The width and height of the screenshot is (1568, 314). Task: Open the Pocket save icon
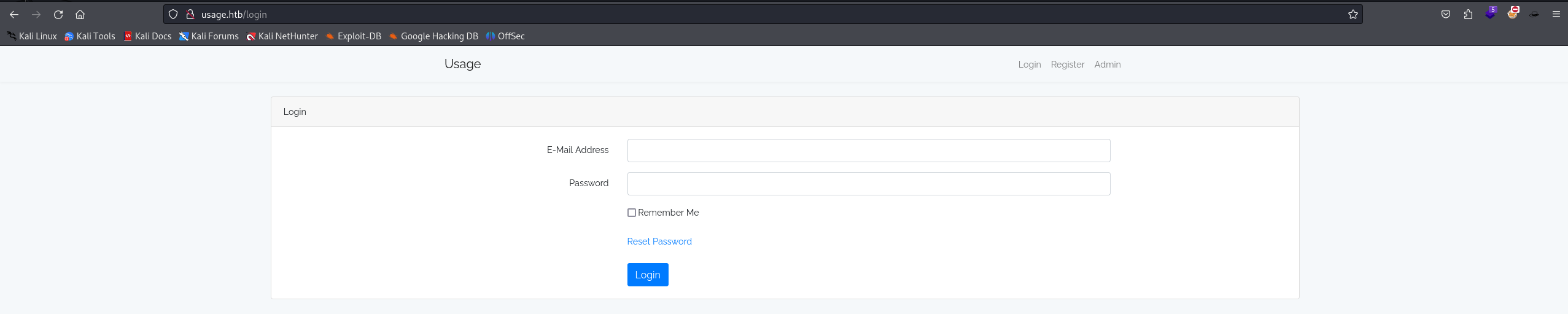(x=1446, y=14)
